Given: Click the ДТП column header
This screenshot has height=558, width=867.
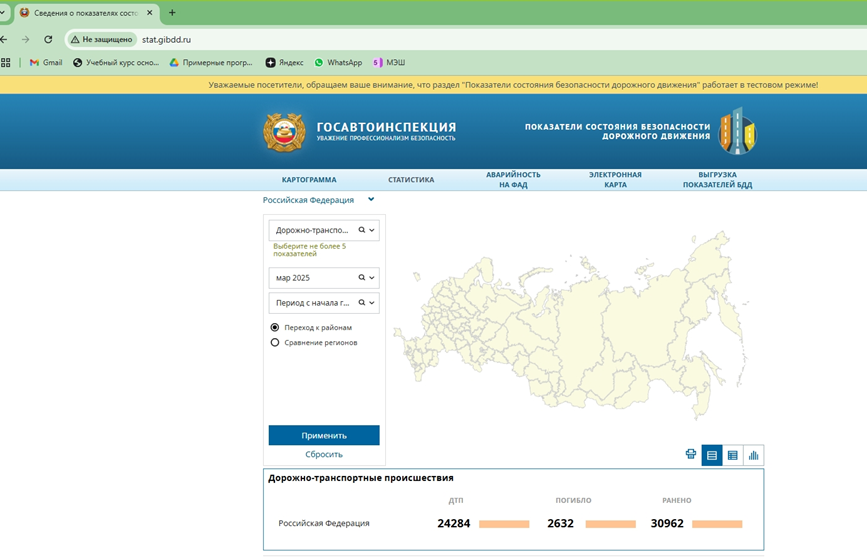Looking at the screenshot, I should point(456,500).
